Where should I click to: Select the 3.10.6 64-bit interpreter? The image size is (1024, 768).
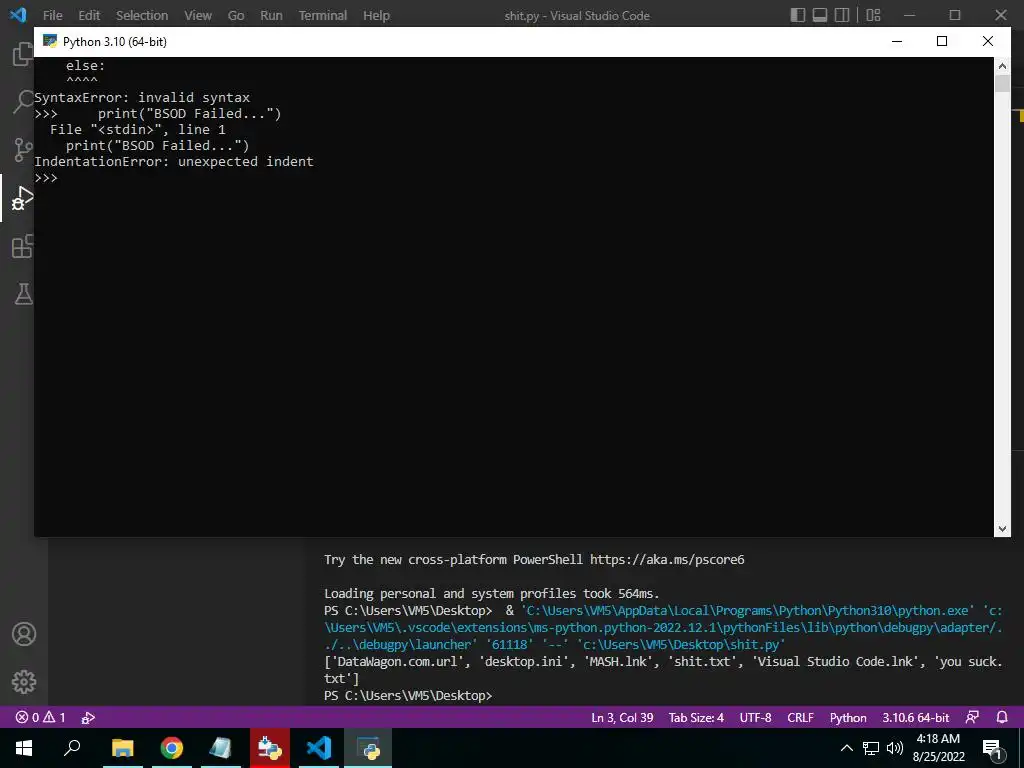(916, 717)
